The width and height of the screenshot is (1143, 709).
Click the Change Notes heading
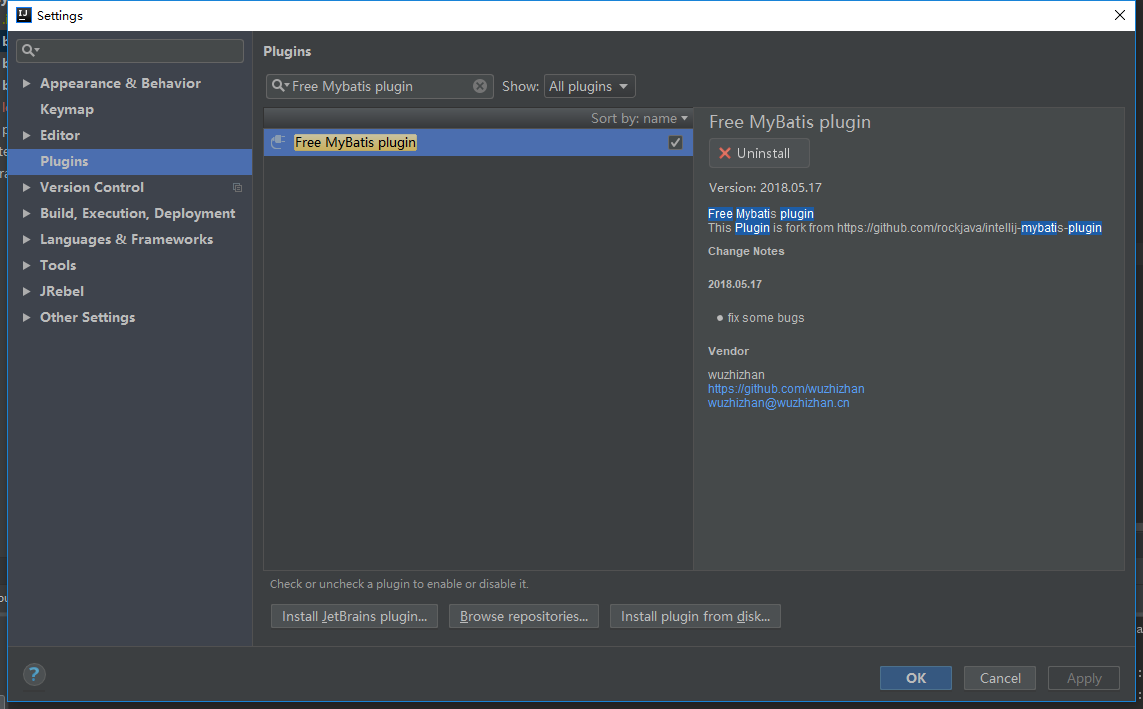746,251
